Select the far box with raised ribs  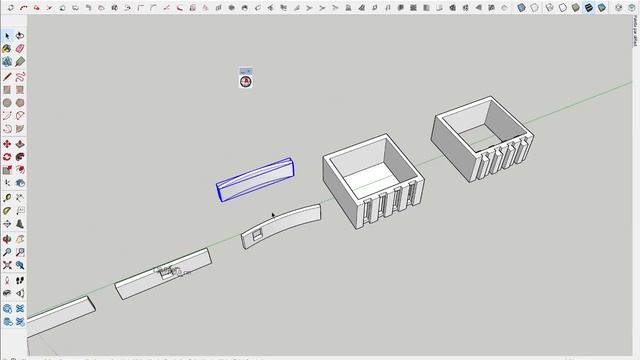[482, 139]
